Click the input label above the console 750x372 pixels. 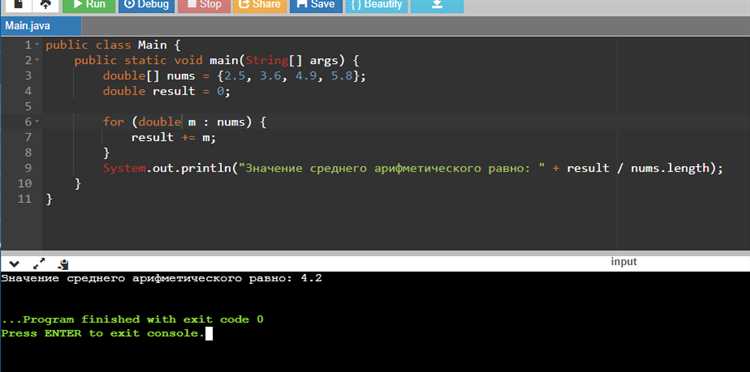tap(623, 262)
